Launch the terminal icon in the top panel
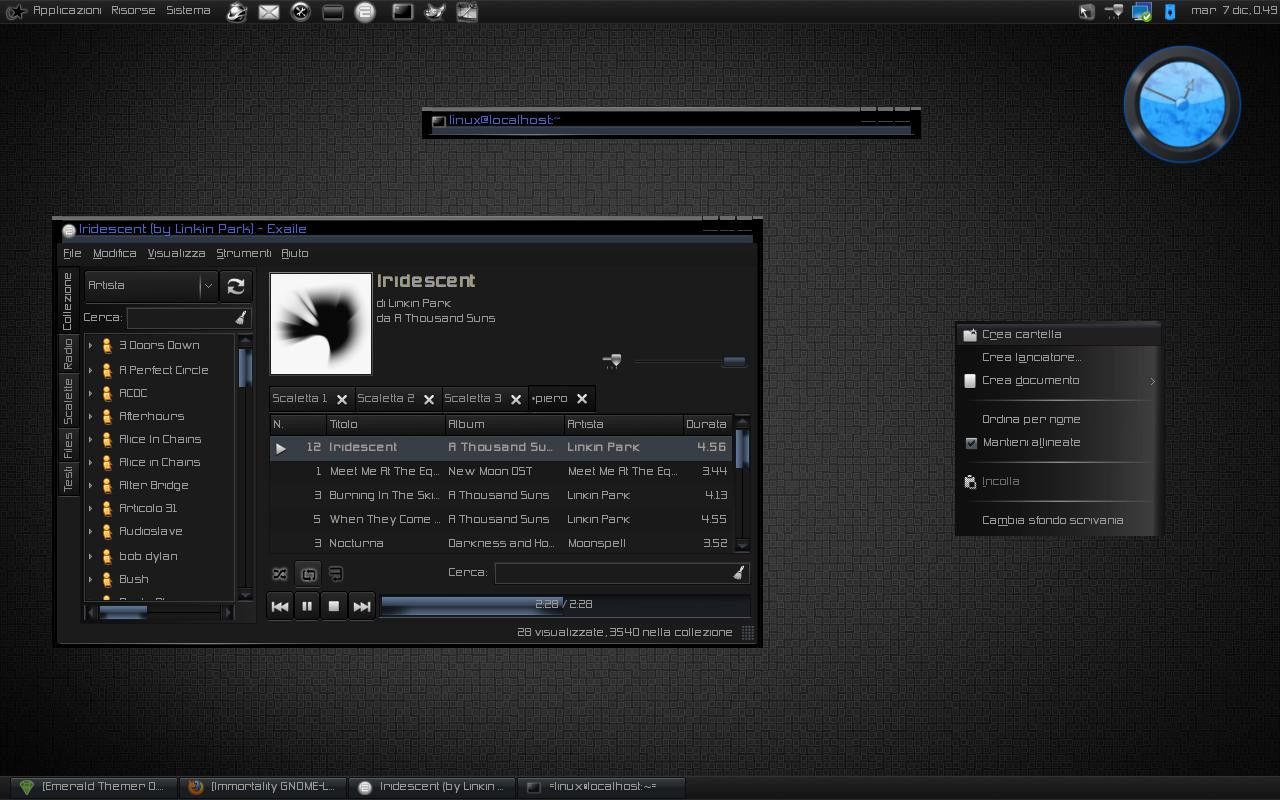 [402, 12]
